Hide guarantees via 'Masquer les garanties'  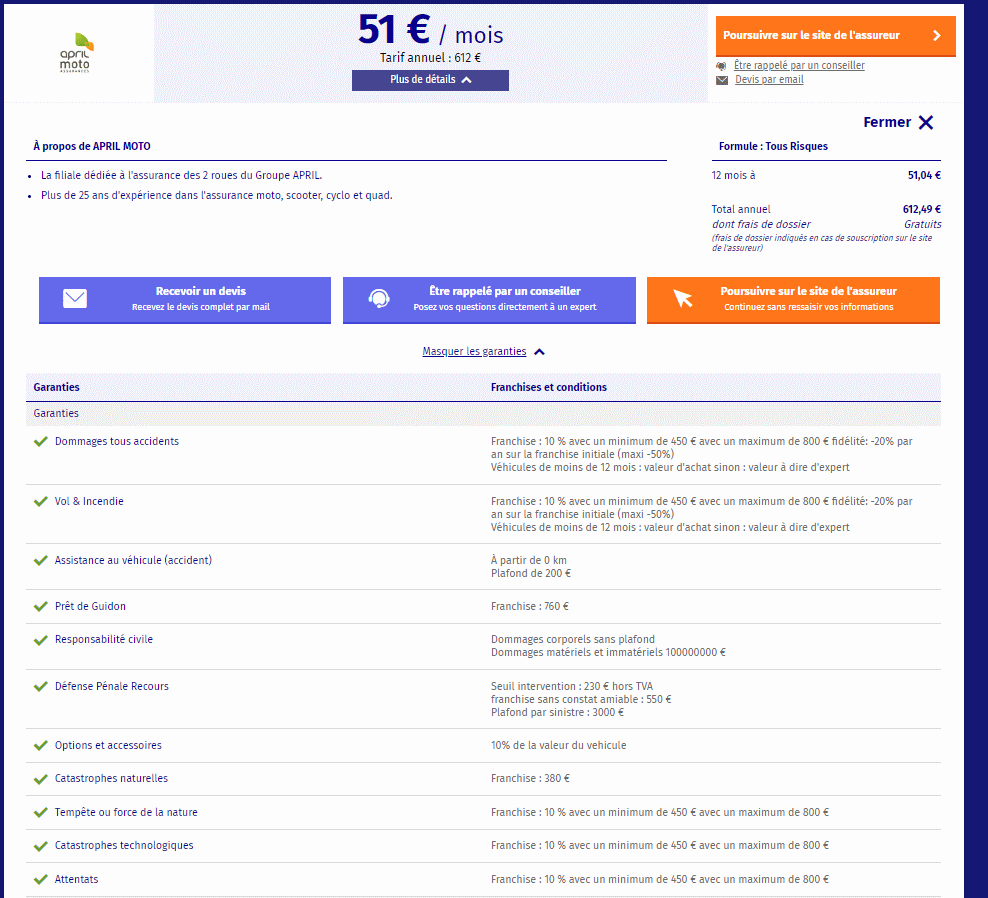point(474,351)
